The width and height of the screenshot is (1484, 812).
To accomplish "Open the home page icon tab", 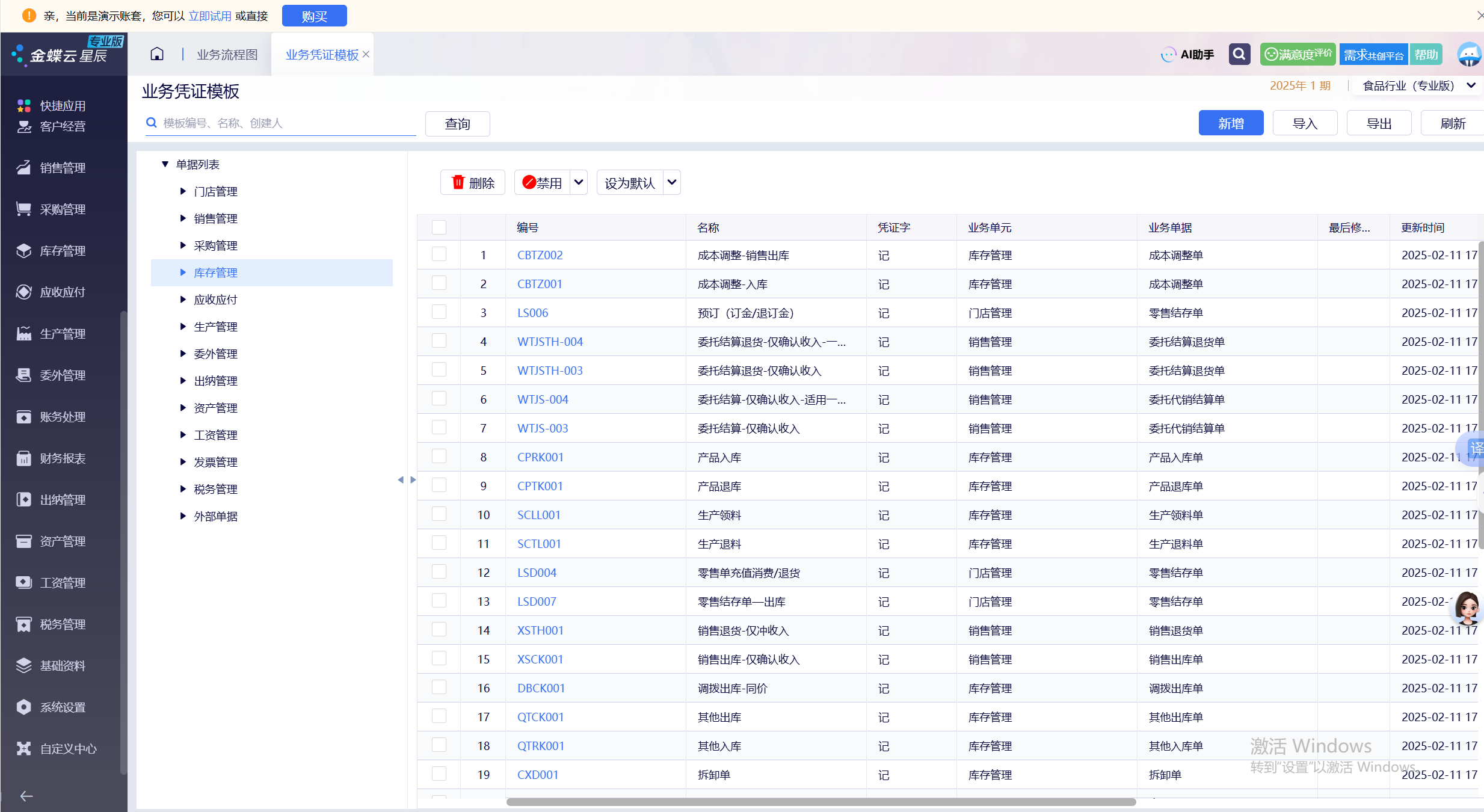I will click(x=157, y=54).
